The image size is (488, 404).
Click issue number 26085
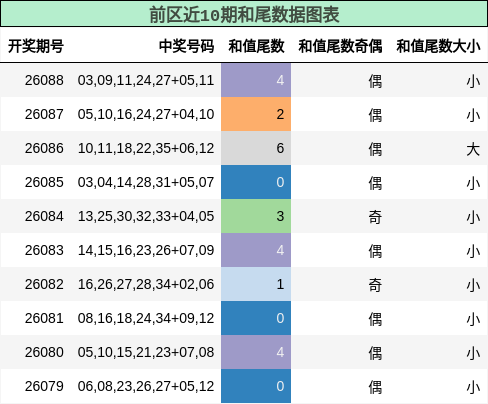click(x=44, y=182)
